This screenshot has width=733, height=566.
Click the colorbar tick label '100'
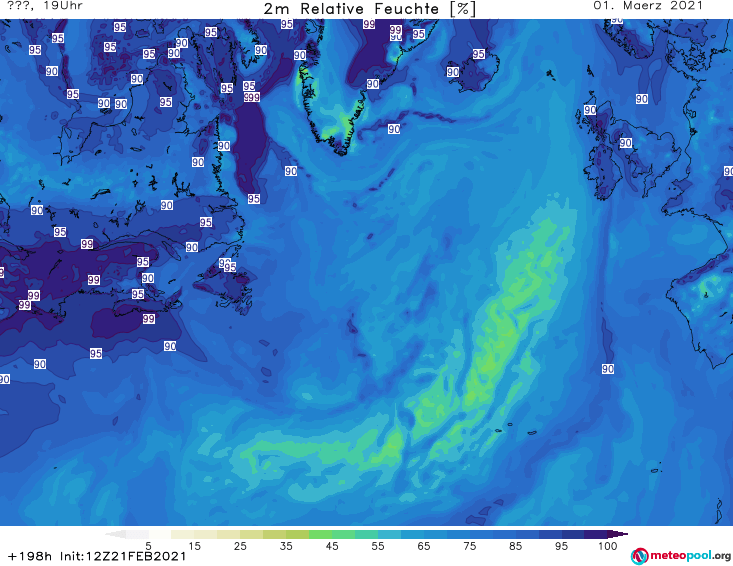click(x=607, y=546)
